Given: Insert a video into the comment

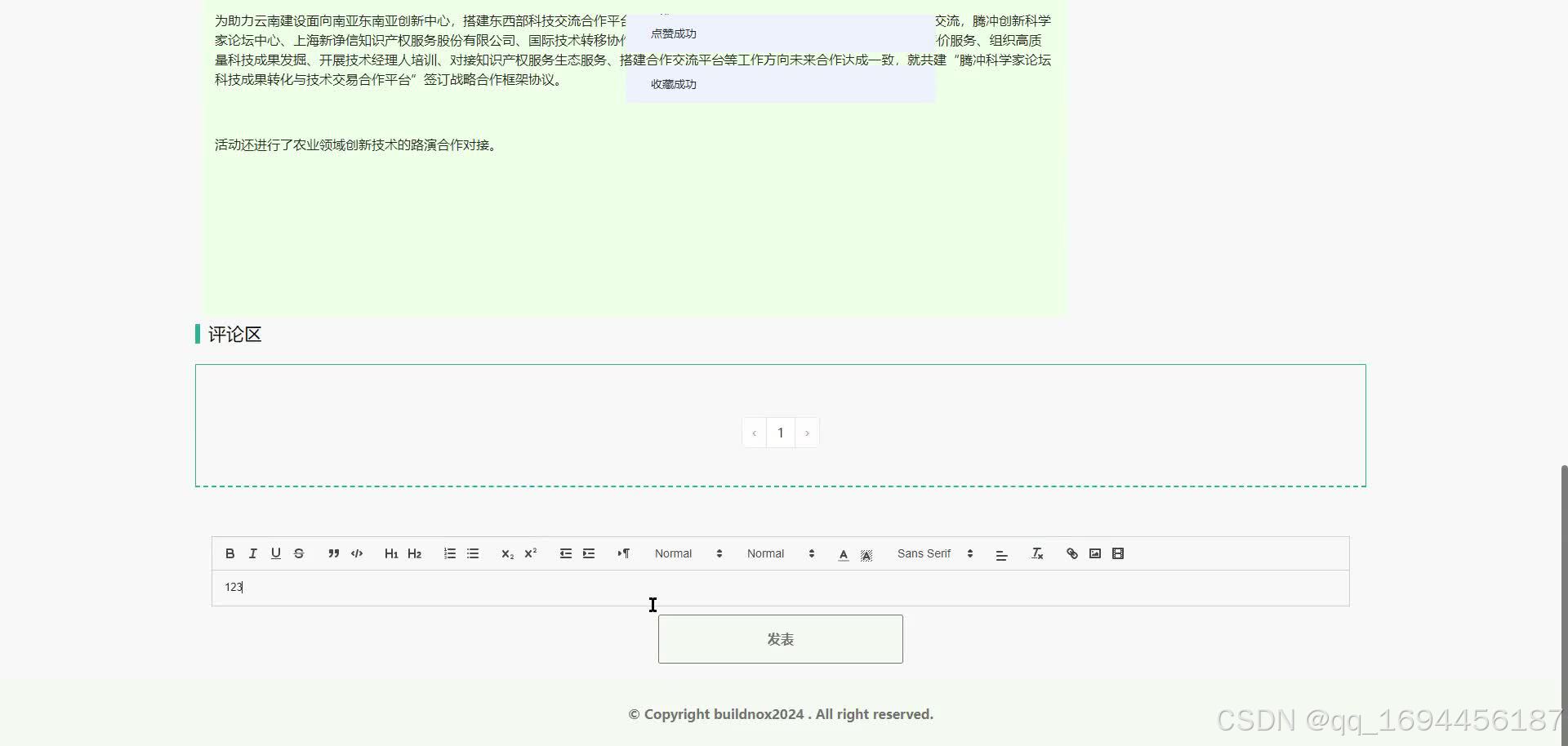Looking at the screenshot, I should (x=1118, y=553).
